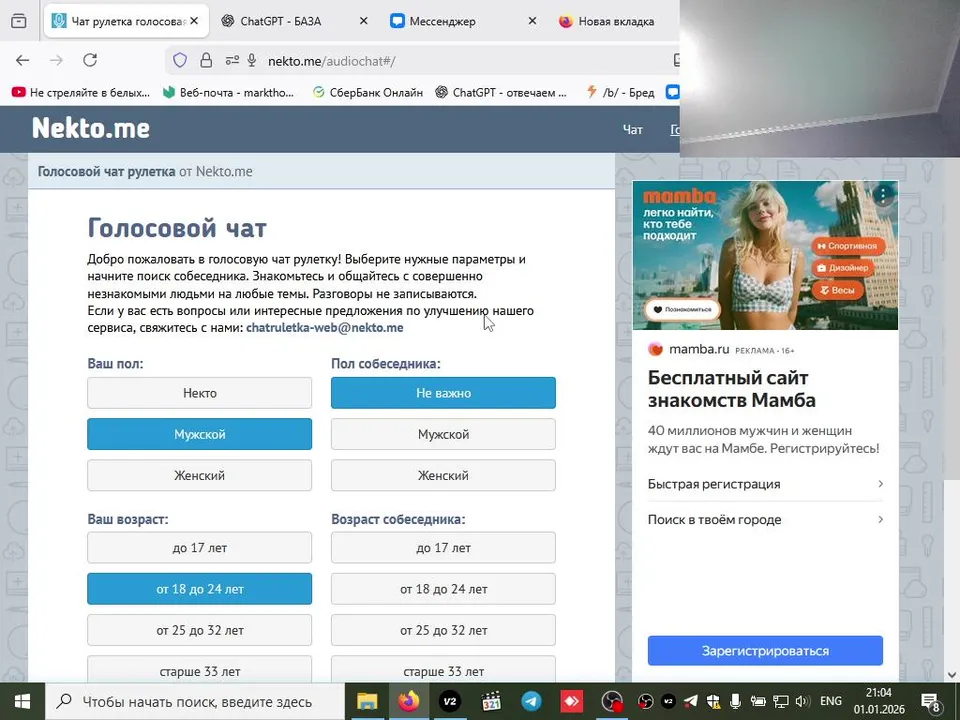
Task: Set your age to от 25 до 32 лет
Action: [200, 630]
